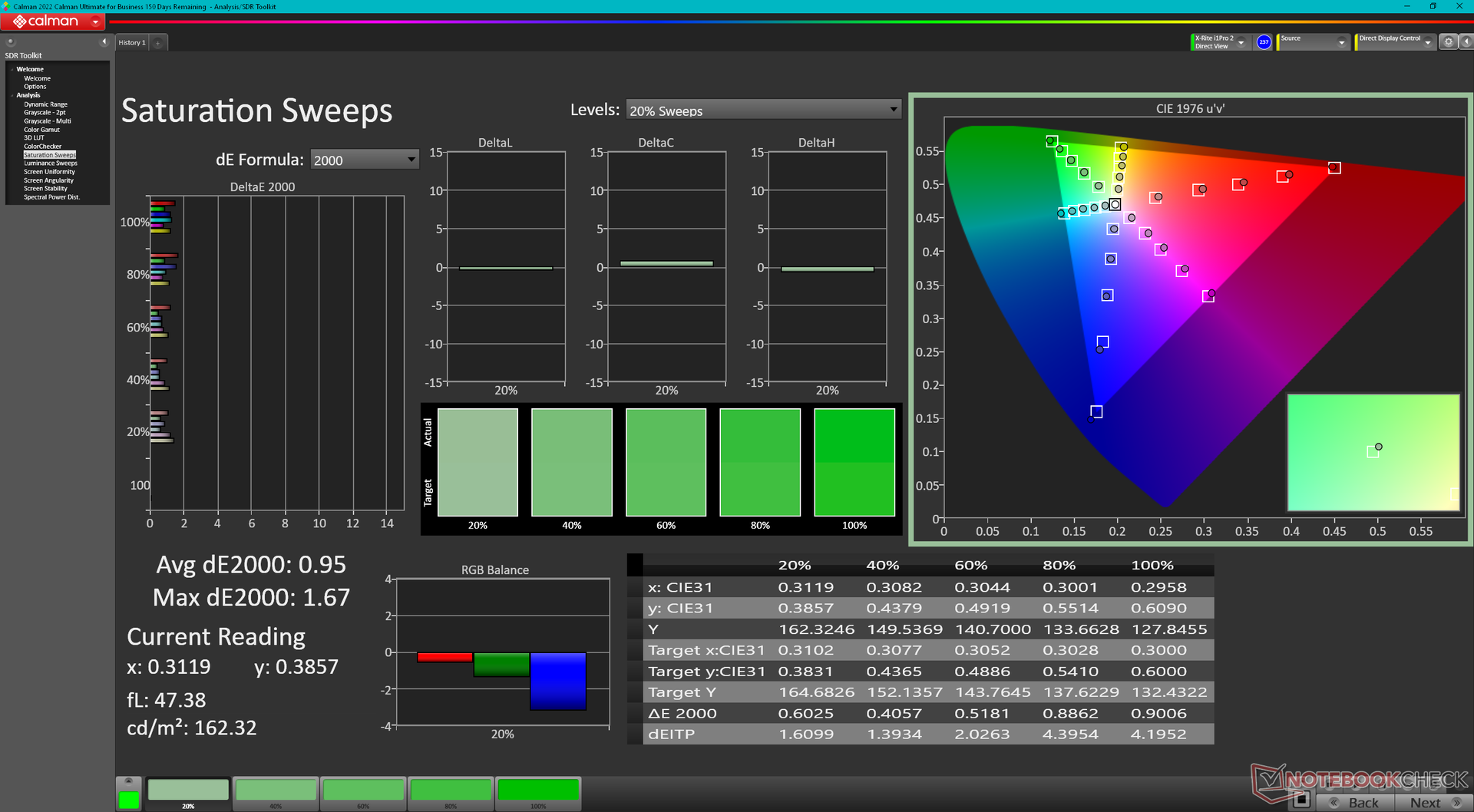Click the blue 237 meter indicator
This screenshot has width=1474, height=812.
[1264, 42]
